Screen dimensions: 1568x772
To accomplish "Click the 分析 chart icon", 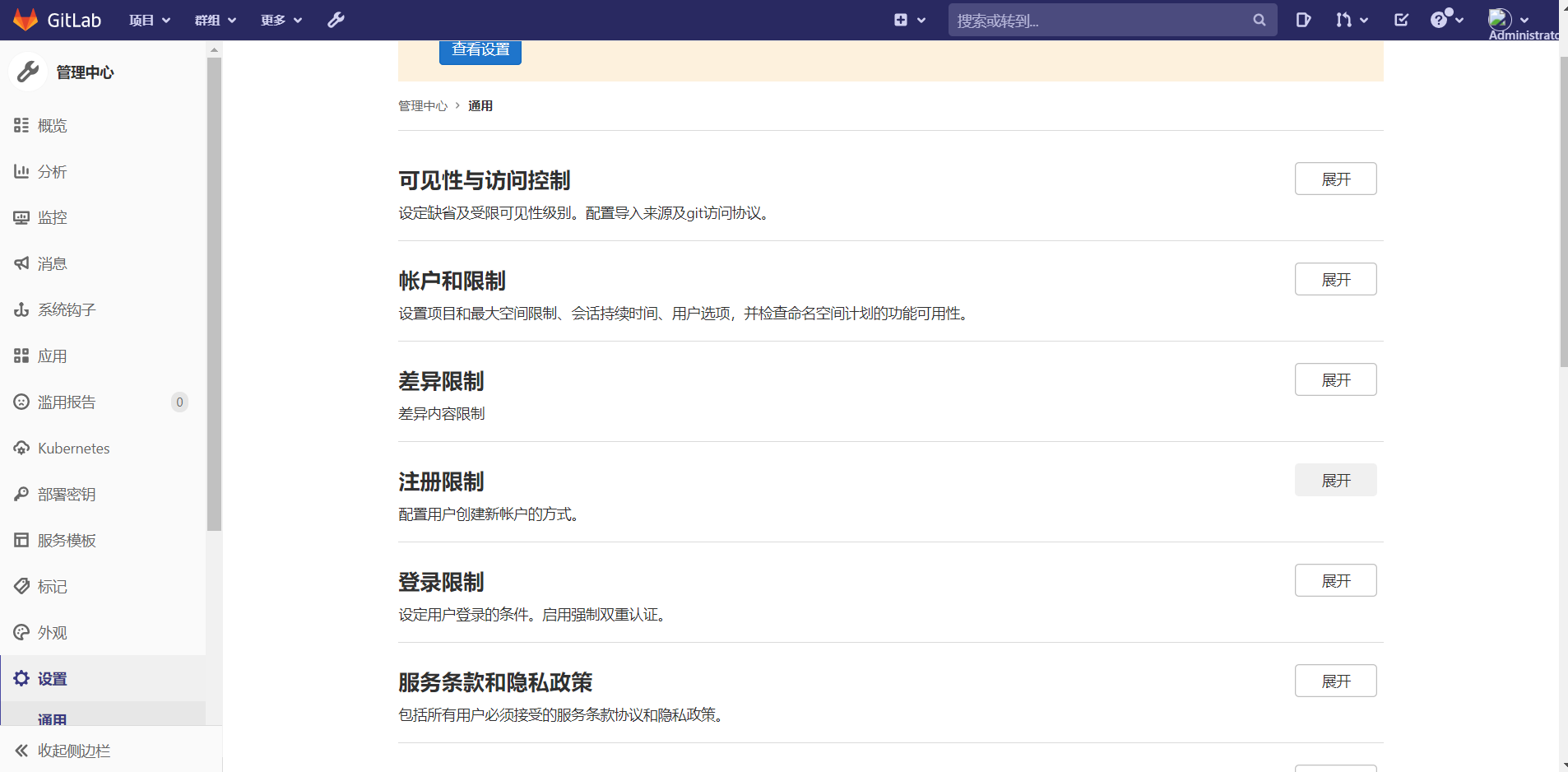I will (x=21, y=171).
